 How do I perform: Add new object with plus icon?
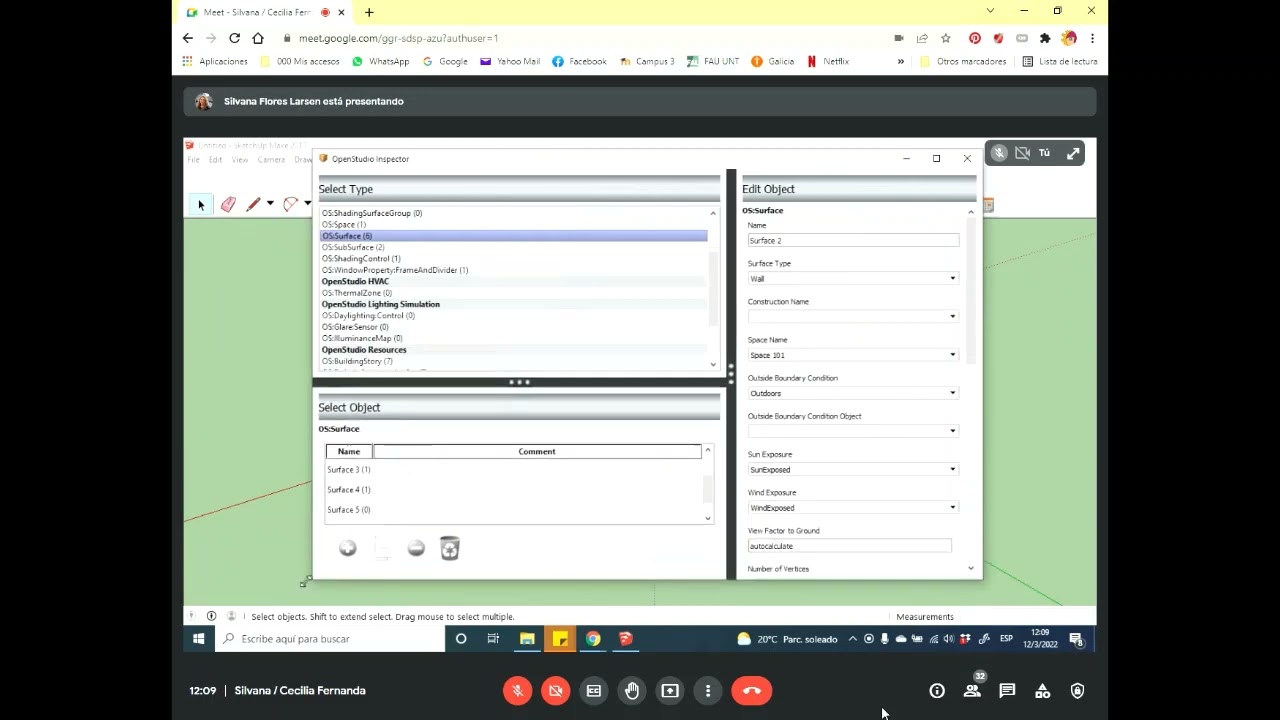[x=348, y=548]
